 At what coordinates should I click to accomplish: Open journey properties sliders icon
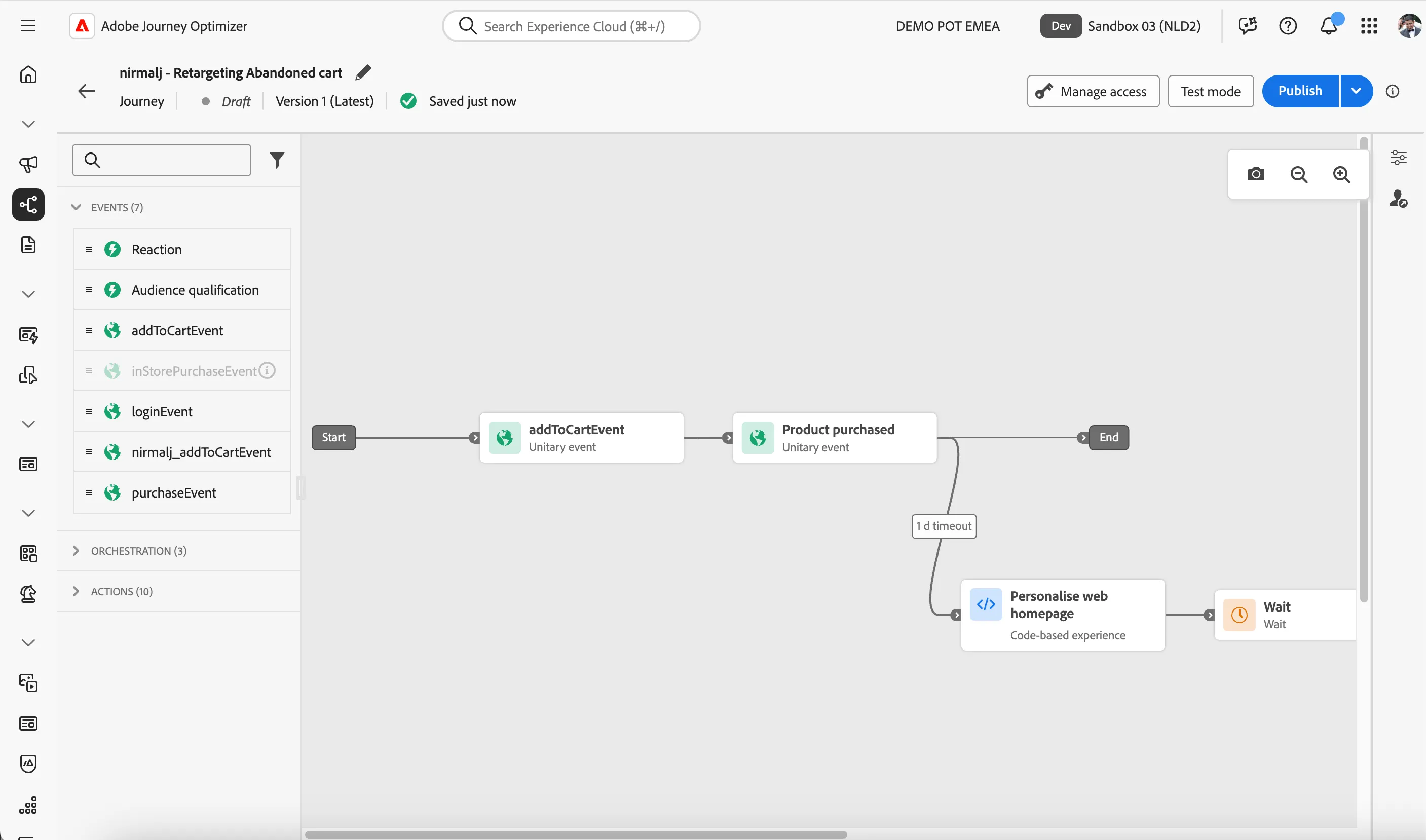[1398, 158]
